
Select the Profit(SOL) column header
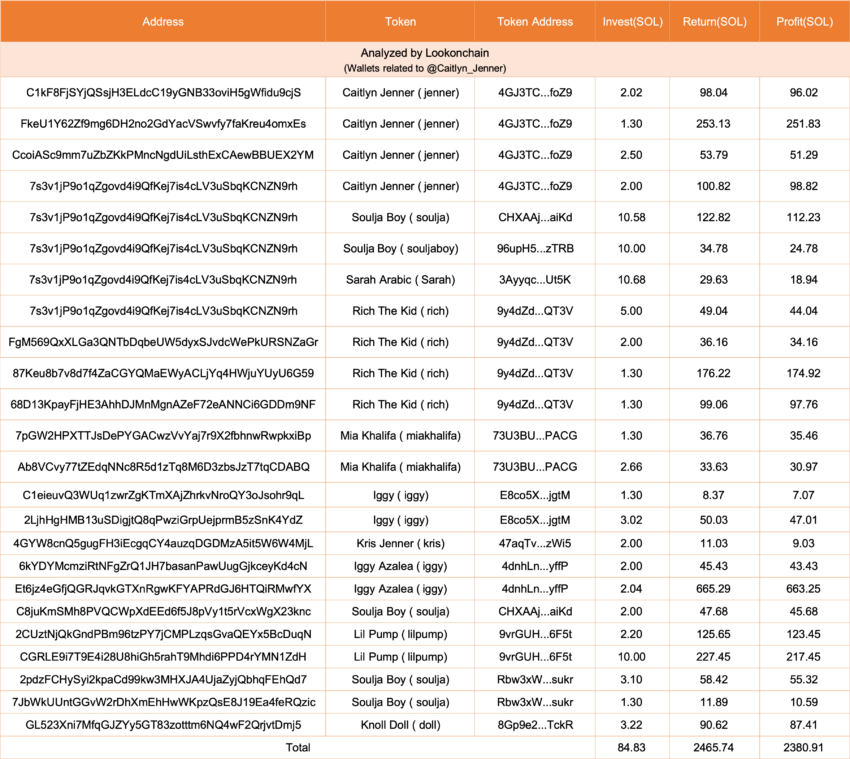coord(804,22)
